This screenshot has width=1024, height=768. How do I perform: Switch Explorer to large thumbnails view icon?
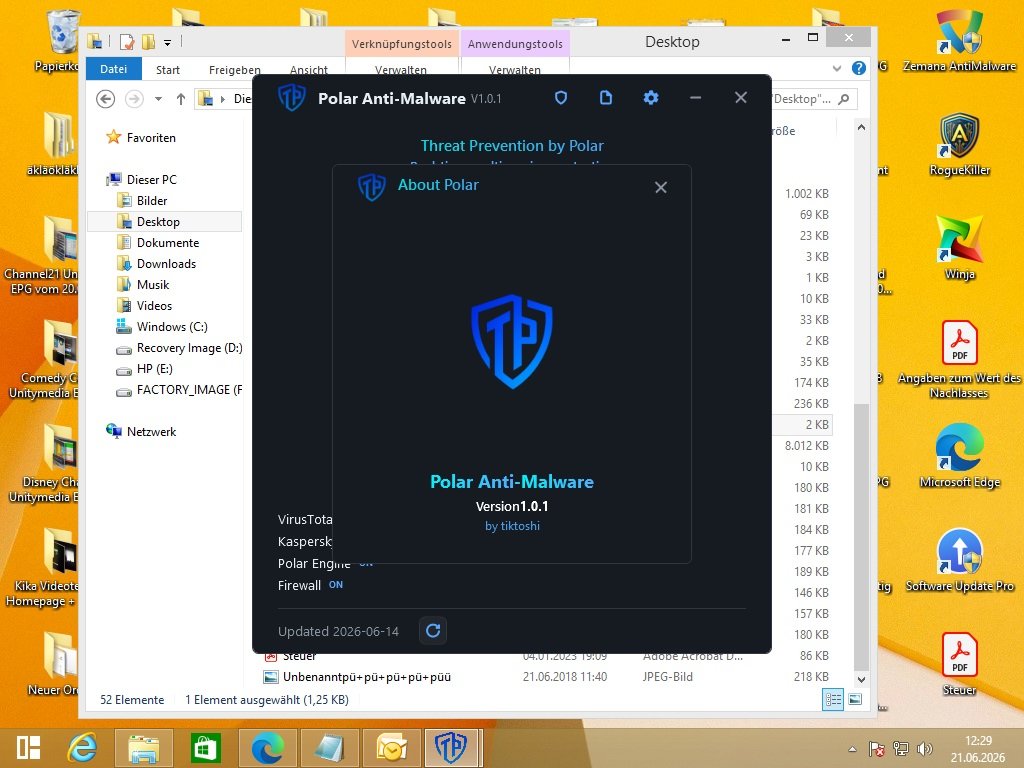(x=855, y=699)
